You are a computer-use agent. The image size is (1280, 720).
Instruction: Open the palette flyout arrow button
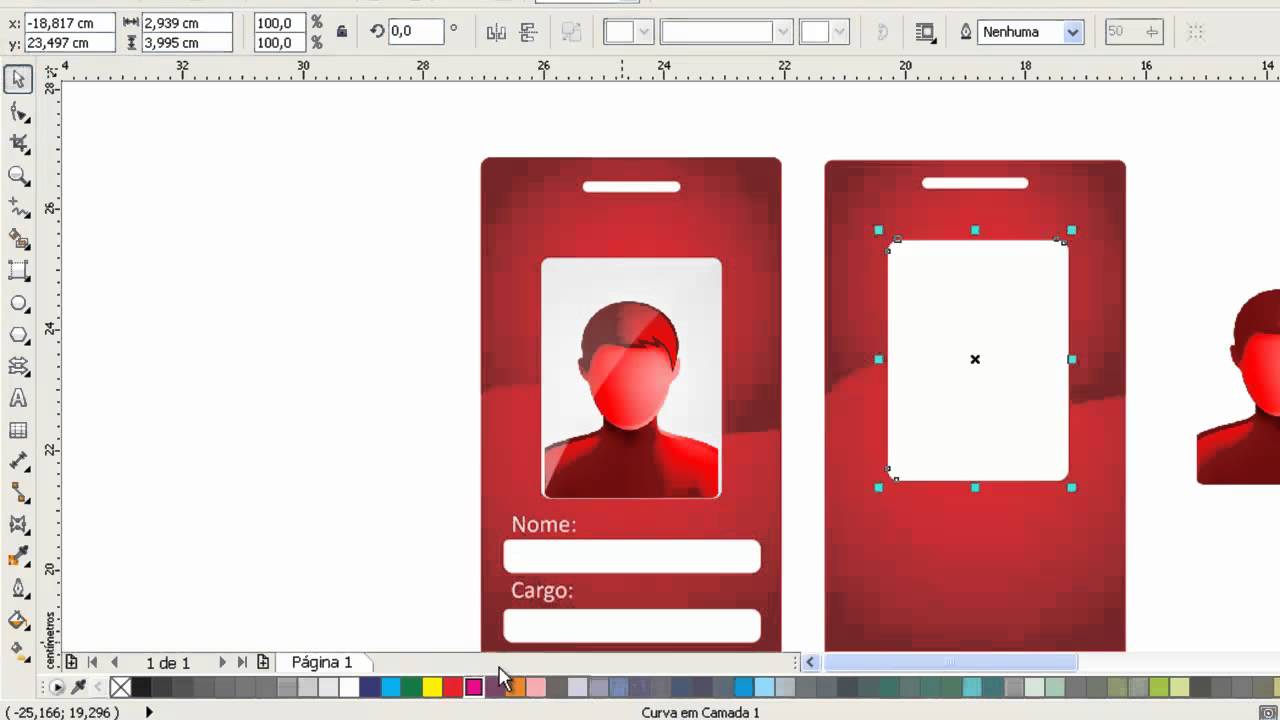click(56, 687)
